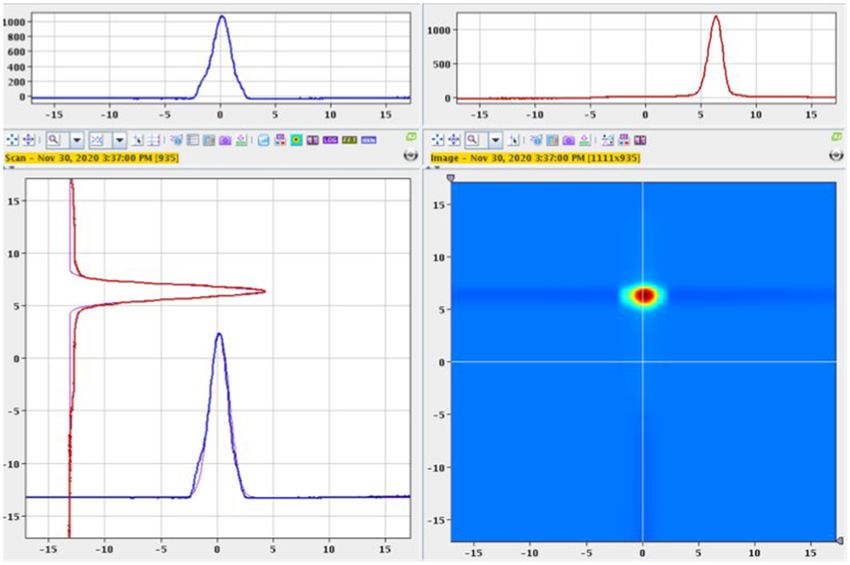Click the camera snapshot icon in Scan toolbar
This screenshot has width=850, height=565.
click(x=225, y=140)
